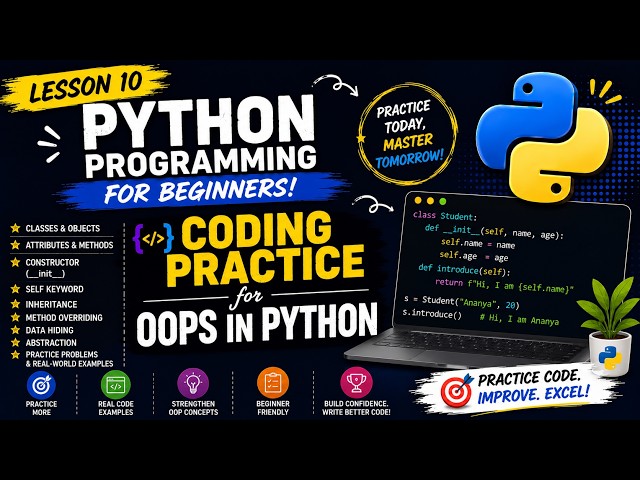Click "TOMORROW!" in the circle badge
Image resolution: width=640 pixels, height=480 pixels.
409,159
